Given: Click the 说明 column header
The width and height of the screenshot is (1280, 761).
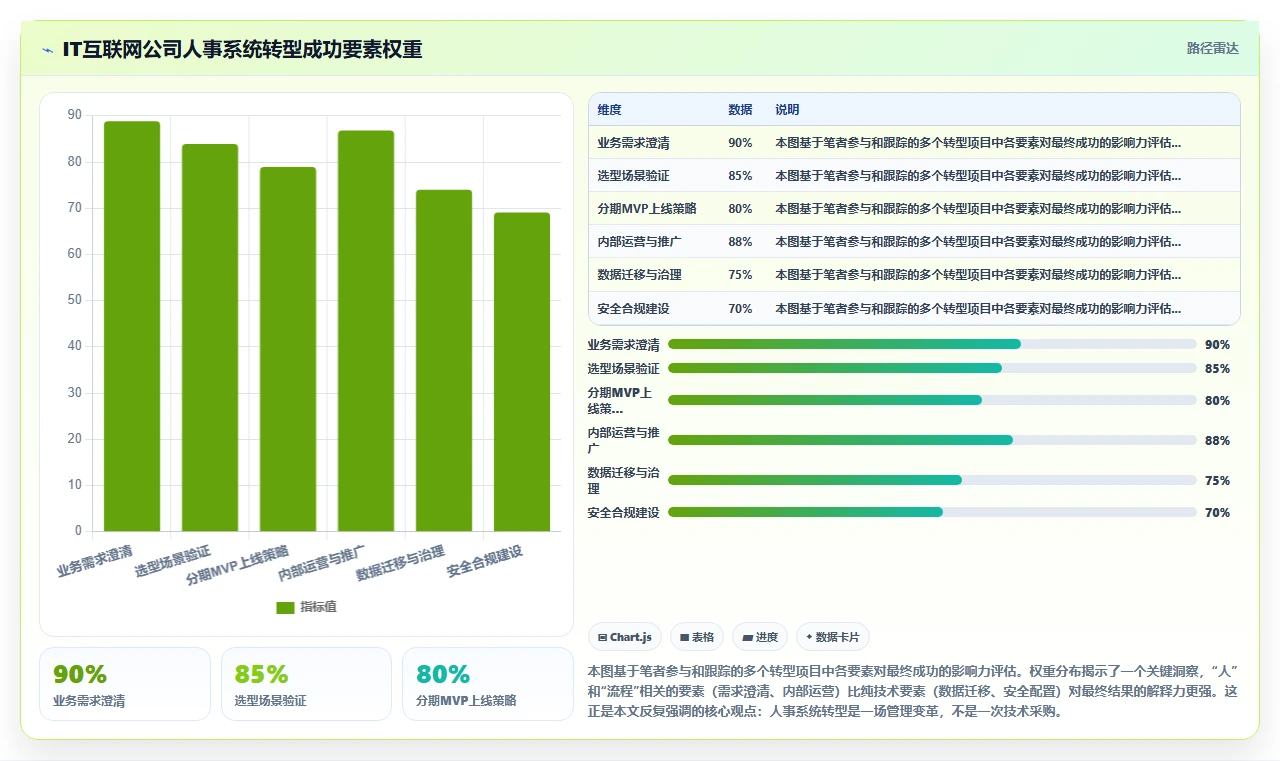Looking at the screenshot, I should [x=787, y=110].
